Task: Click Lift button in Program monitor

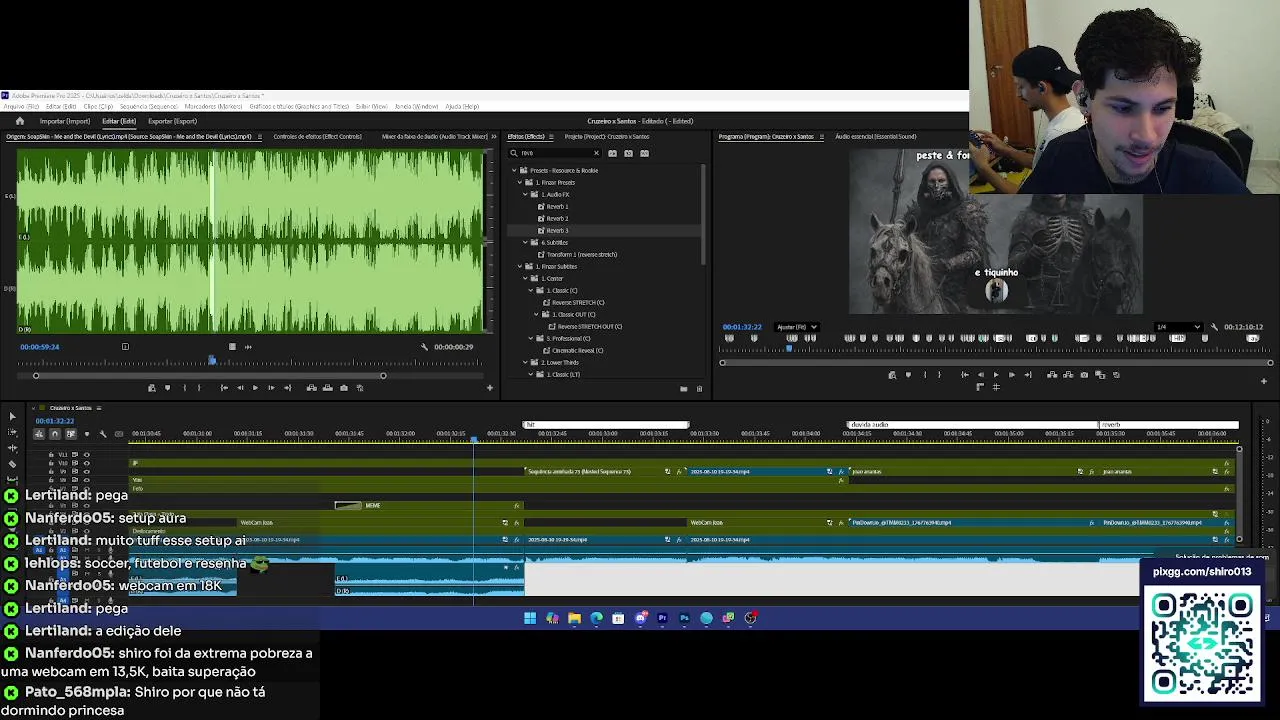Action: point(1052,375)
